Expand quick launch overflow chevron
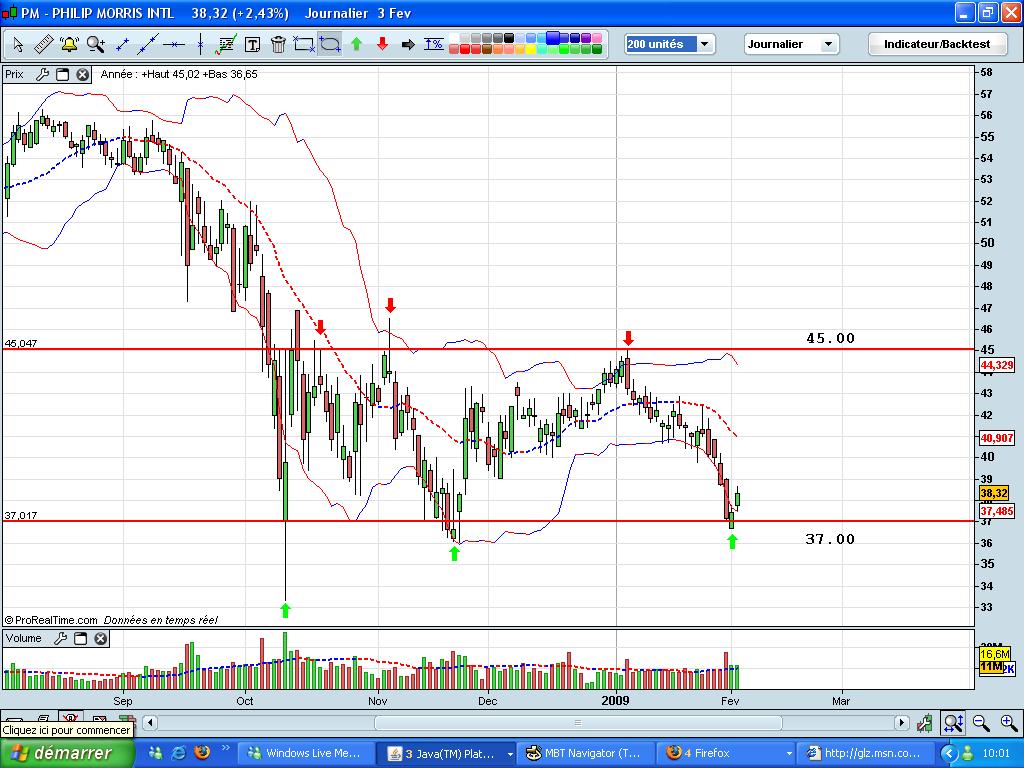Viewport: 1024px width, 768px height. 226,748
